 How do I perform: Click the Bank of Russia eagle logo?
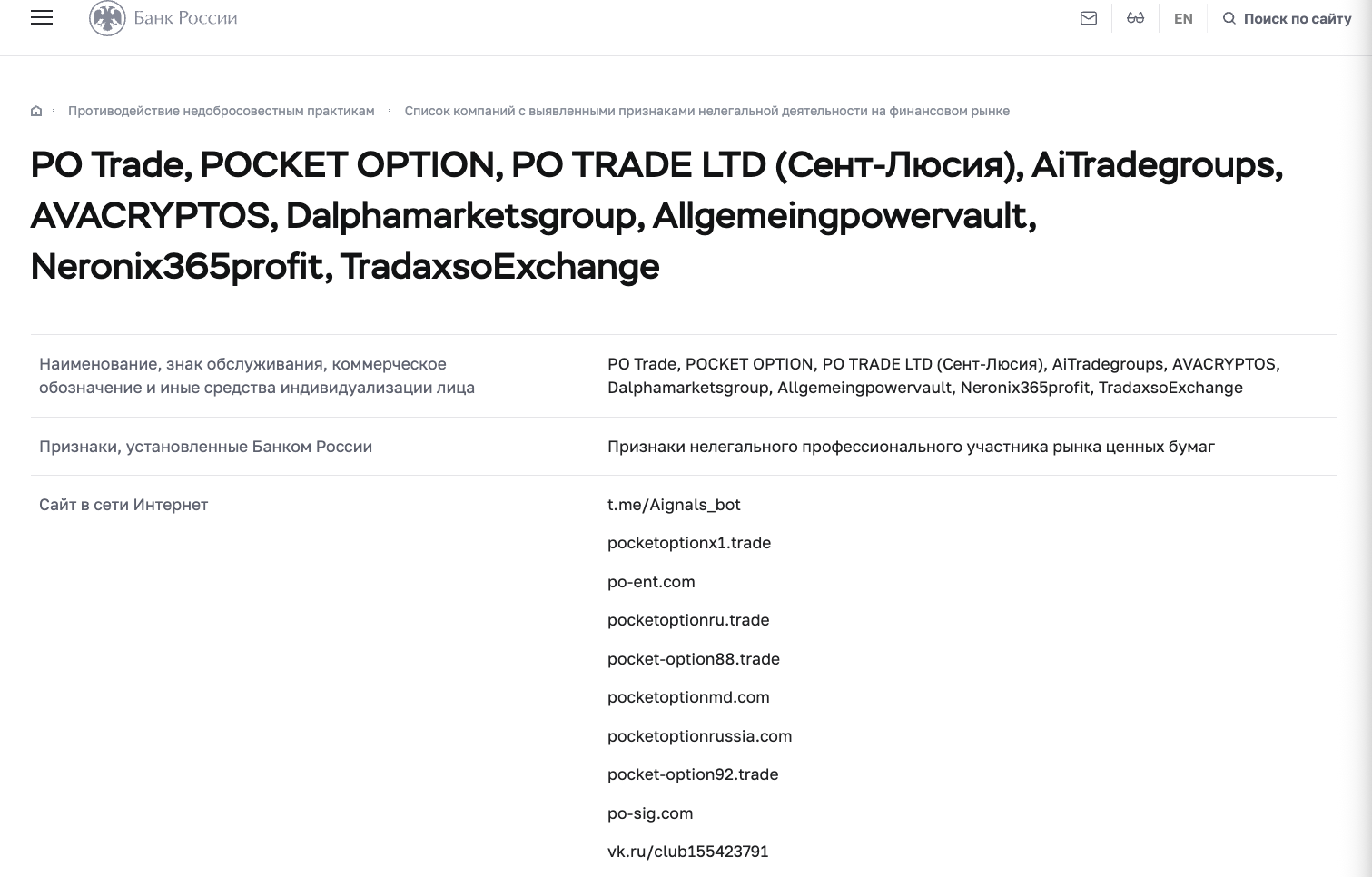(x=107, y=18)
